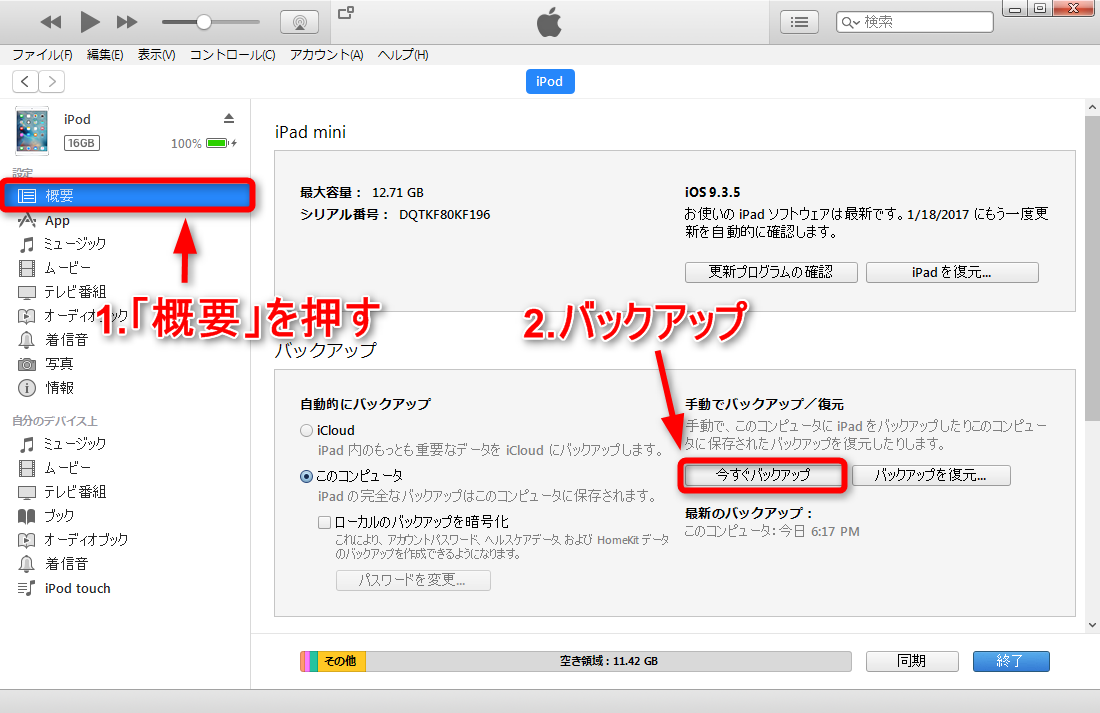Click the play button
The width and height of the screenshot is (1100, 713).
pos(89,22)
